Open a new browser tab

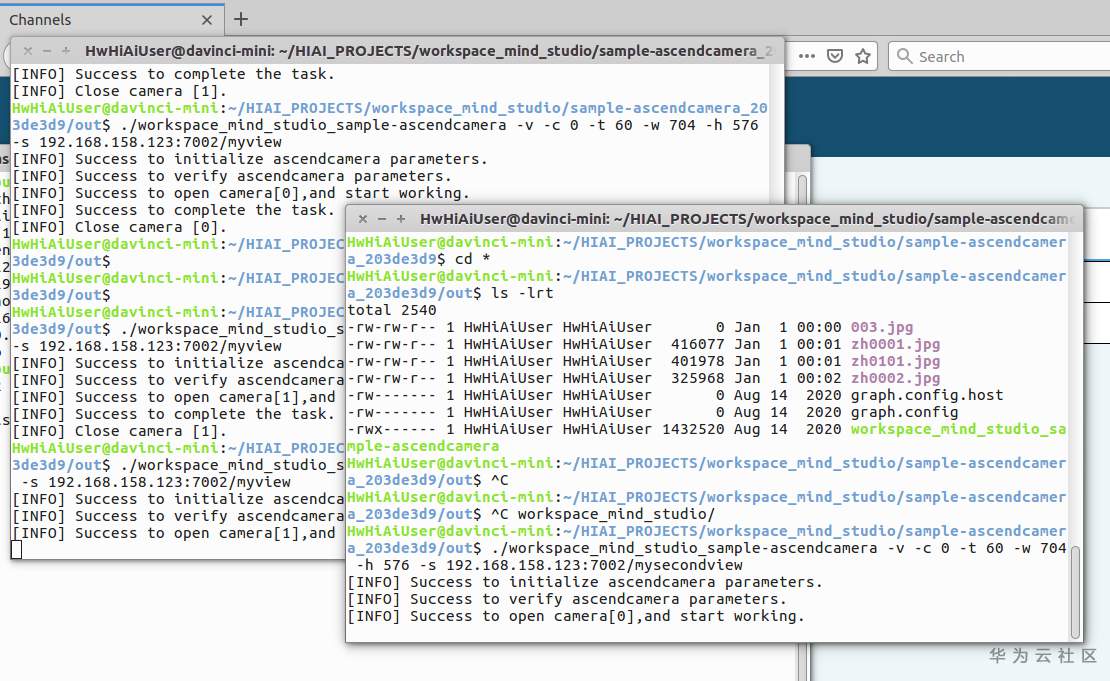[x=241, y=19]
